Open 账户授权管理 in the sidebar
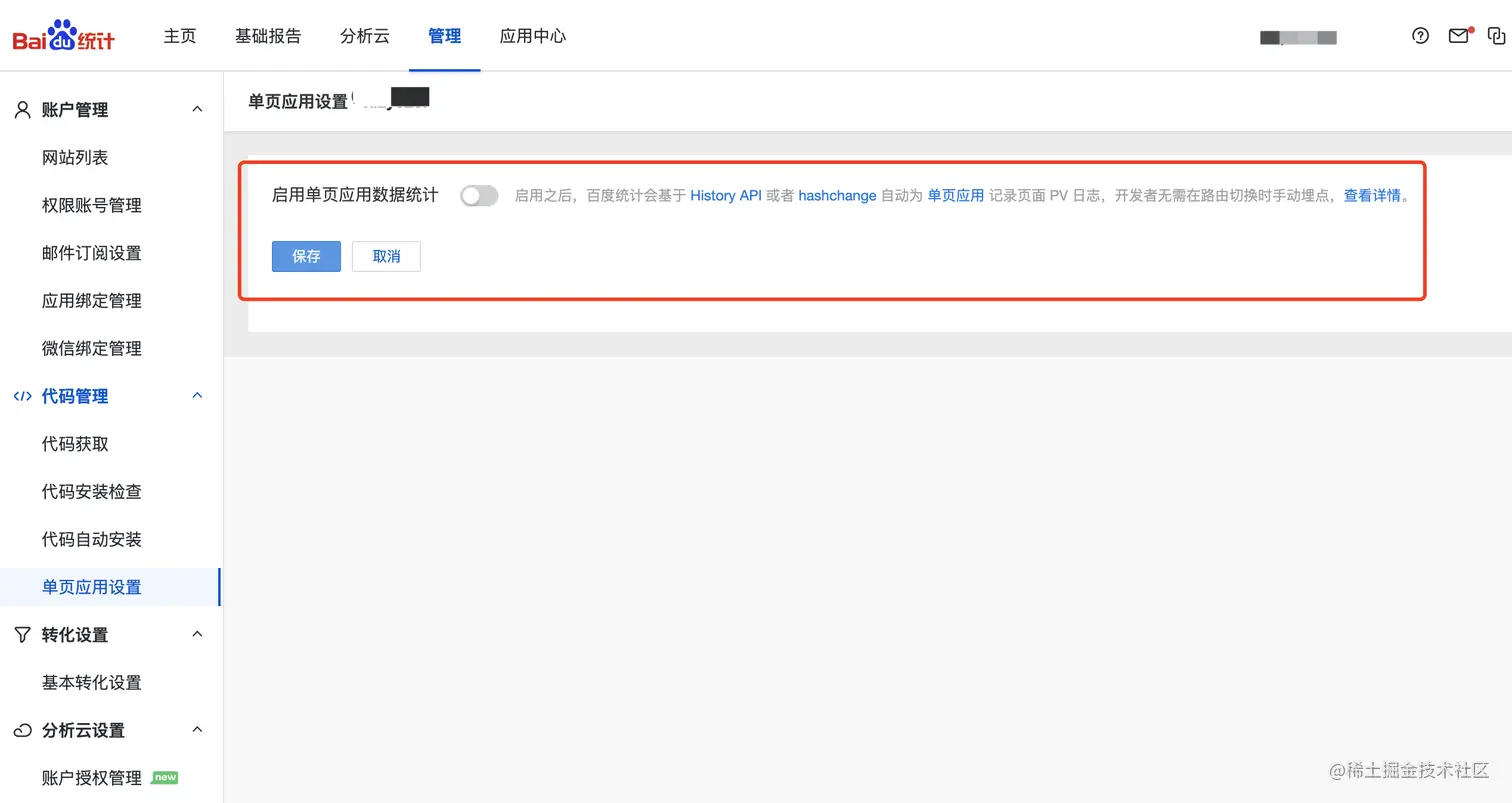 click(92, 777)
